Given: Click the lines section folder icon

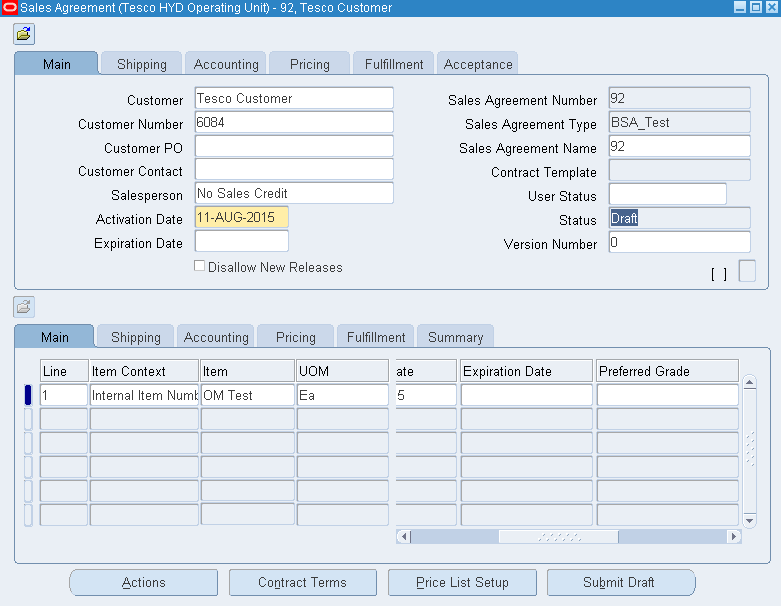Looking at the screenshot, I should [x=23, y=307].
